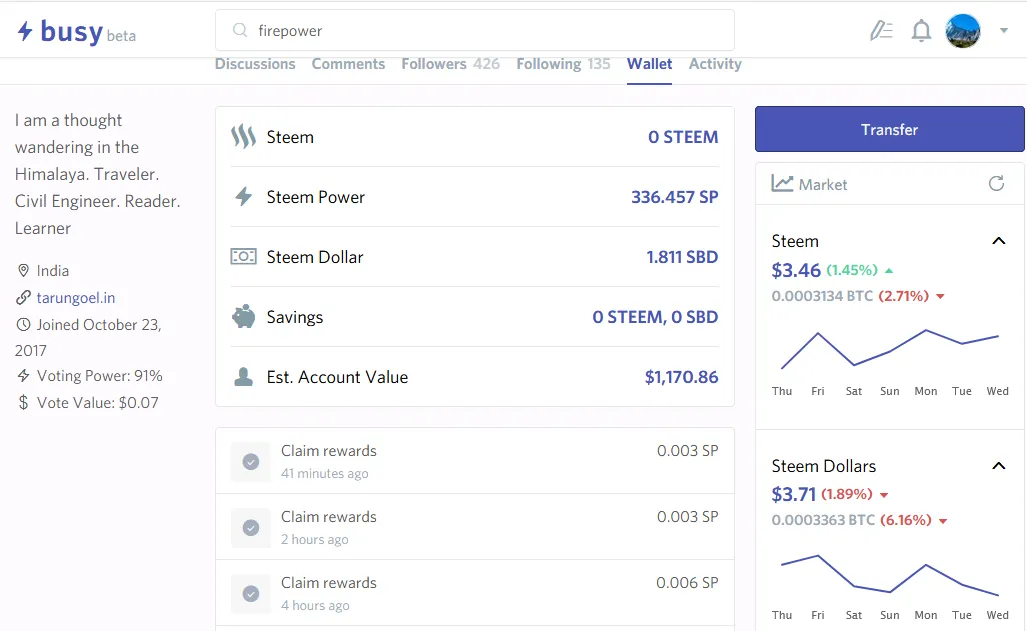Screen dimensions: 1027x631
Task: Refresh the Market data
Action: click(996, 183)
